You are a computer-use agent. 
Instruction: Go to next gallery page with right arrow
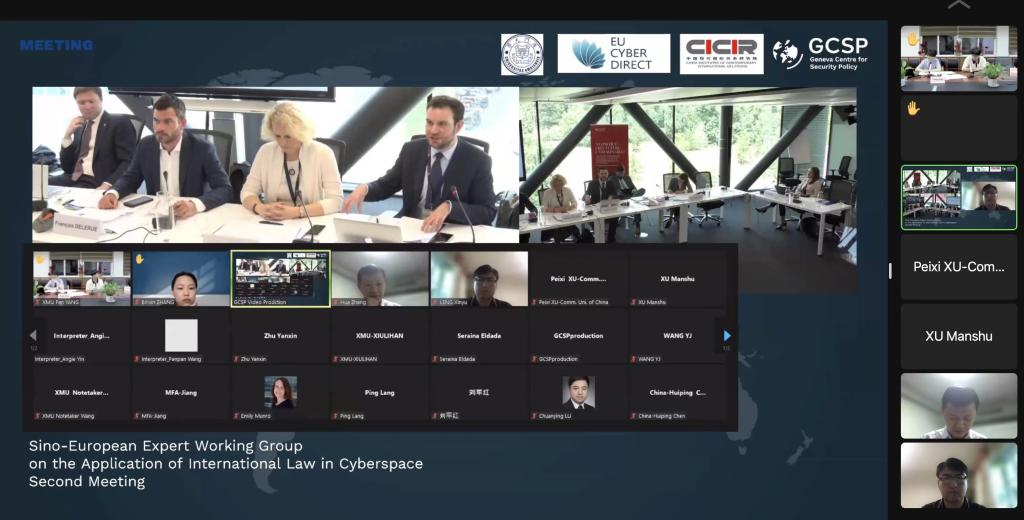(x=727, y=336)
